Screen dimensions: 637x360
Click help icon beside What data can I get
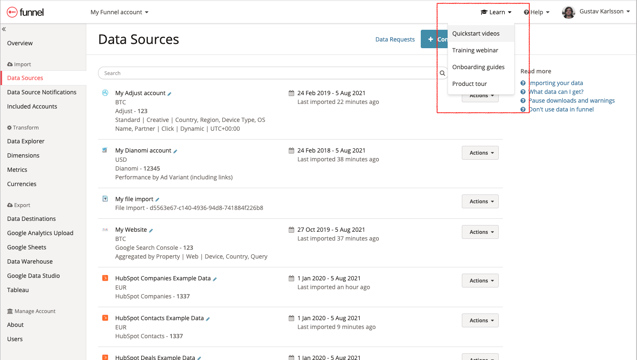point(523,92)
